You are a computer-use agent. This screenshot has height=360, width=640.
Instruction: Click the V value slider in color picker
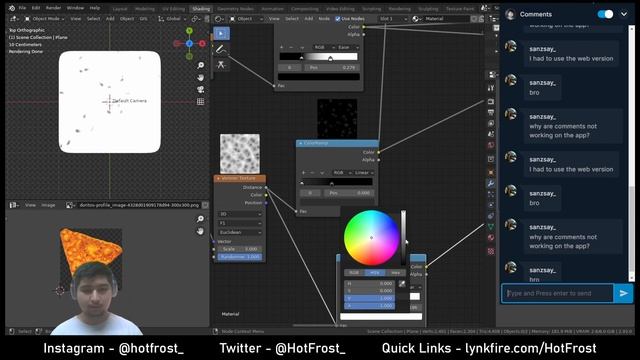[x=369, y=298]
